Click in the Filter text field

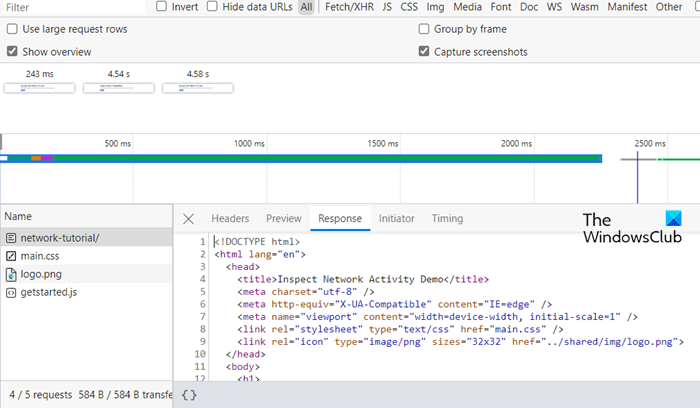point(70,7)
